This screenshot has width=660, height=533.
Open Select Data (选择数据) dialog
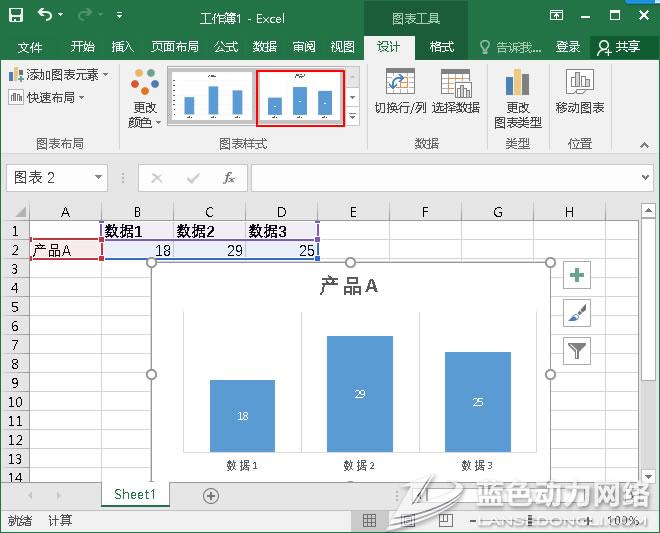(x=456, y=90)
